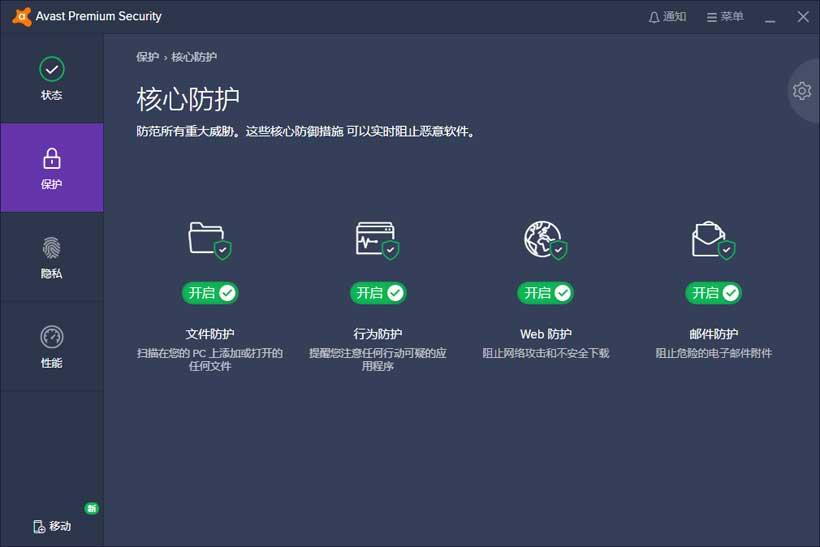Click the 文件防护 title text

point(210,334)
